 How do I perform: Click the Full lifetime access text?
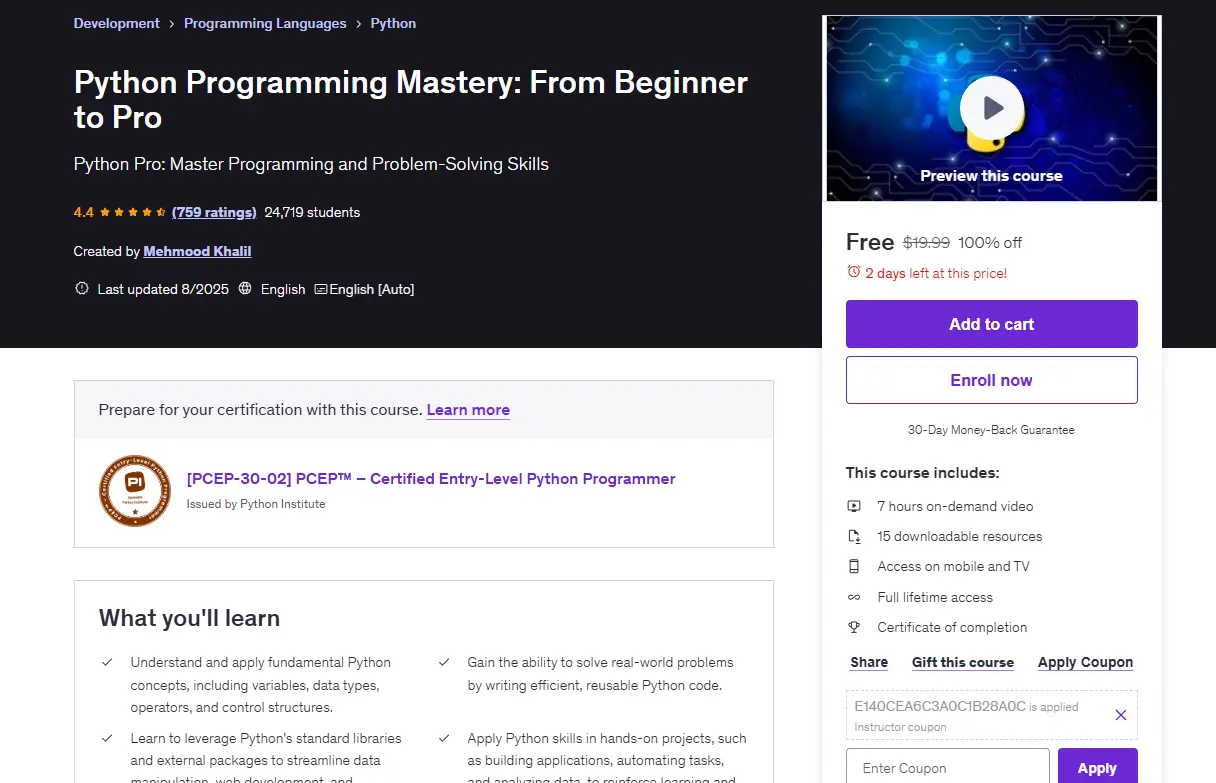pyautogui.click(x=935, y=597)
